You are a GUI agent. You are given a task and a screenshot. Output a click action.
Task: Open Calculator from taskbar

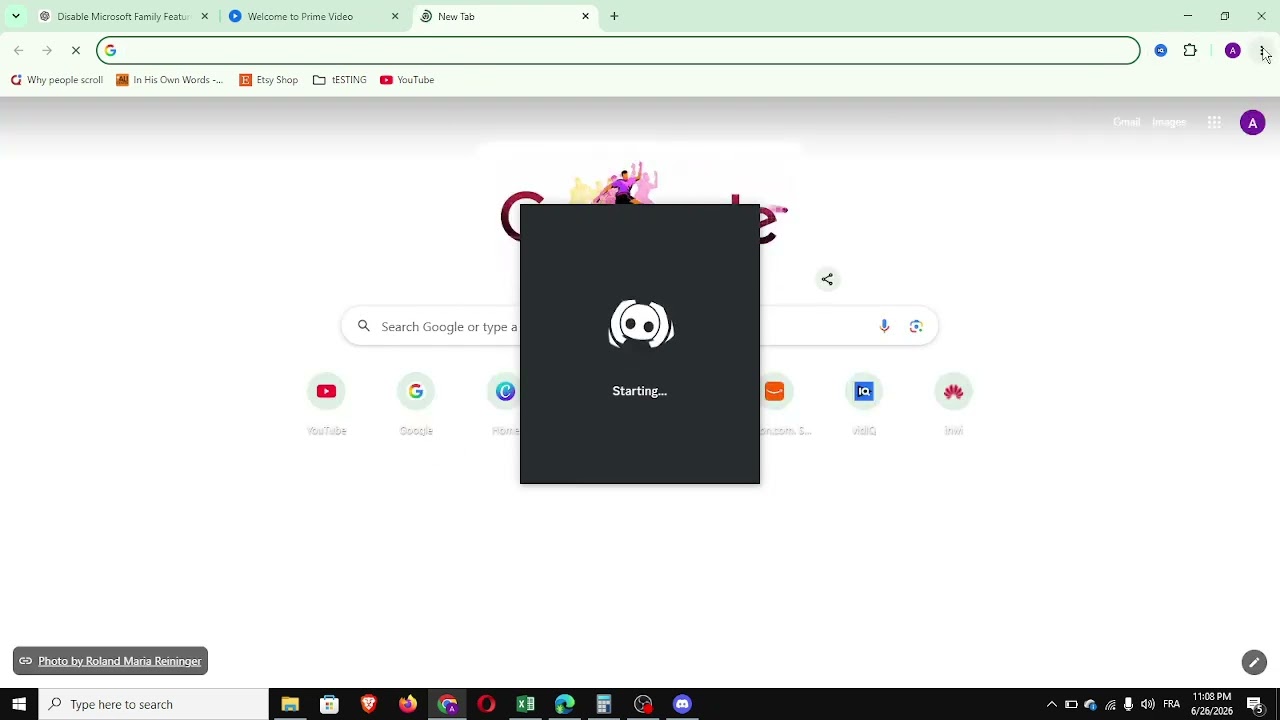click(604, 704)
